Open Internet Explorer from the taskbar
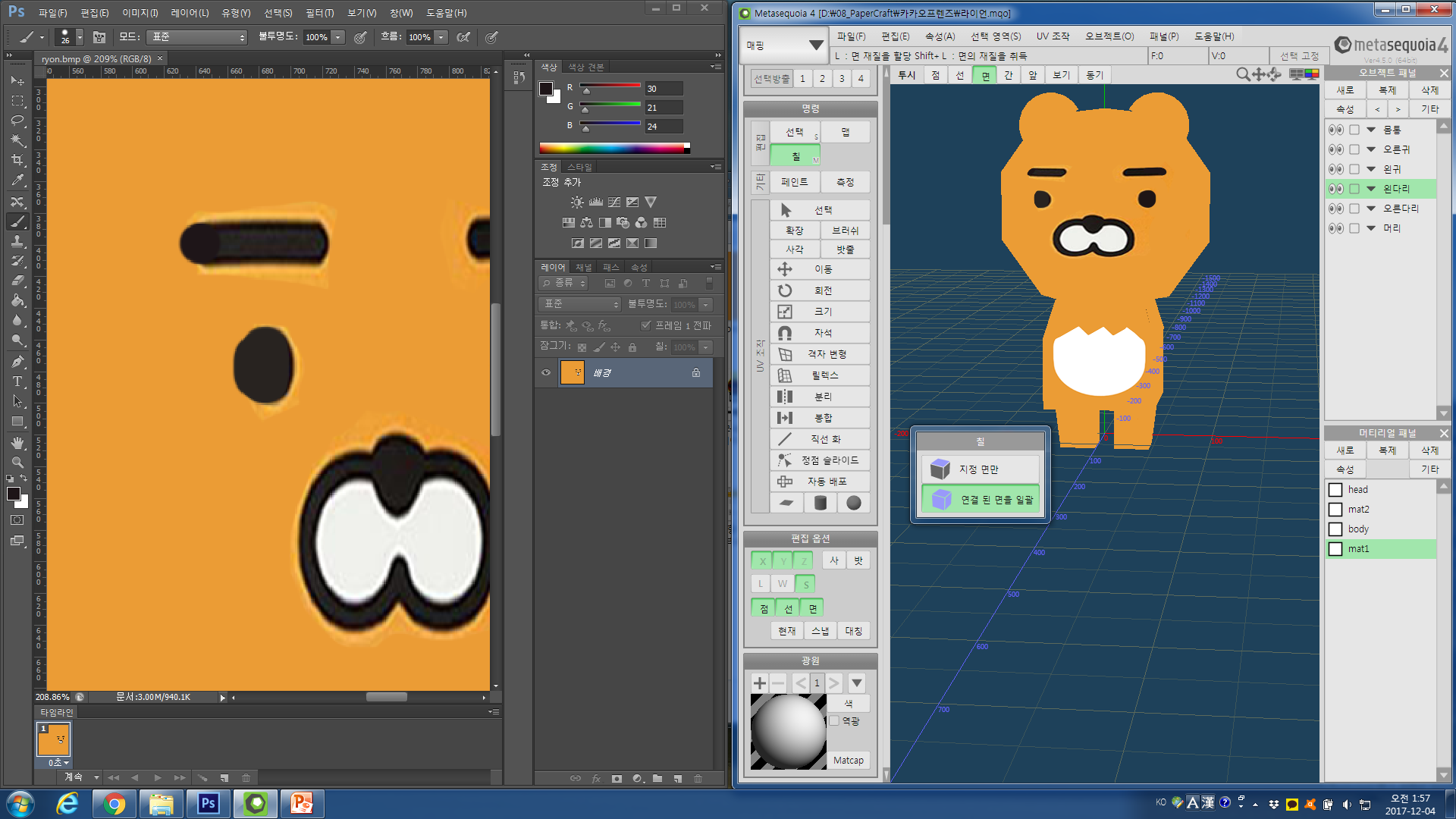 pyautogui.click(x=67, y=804)
